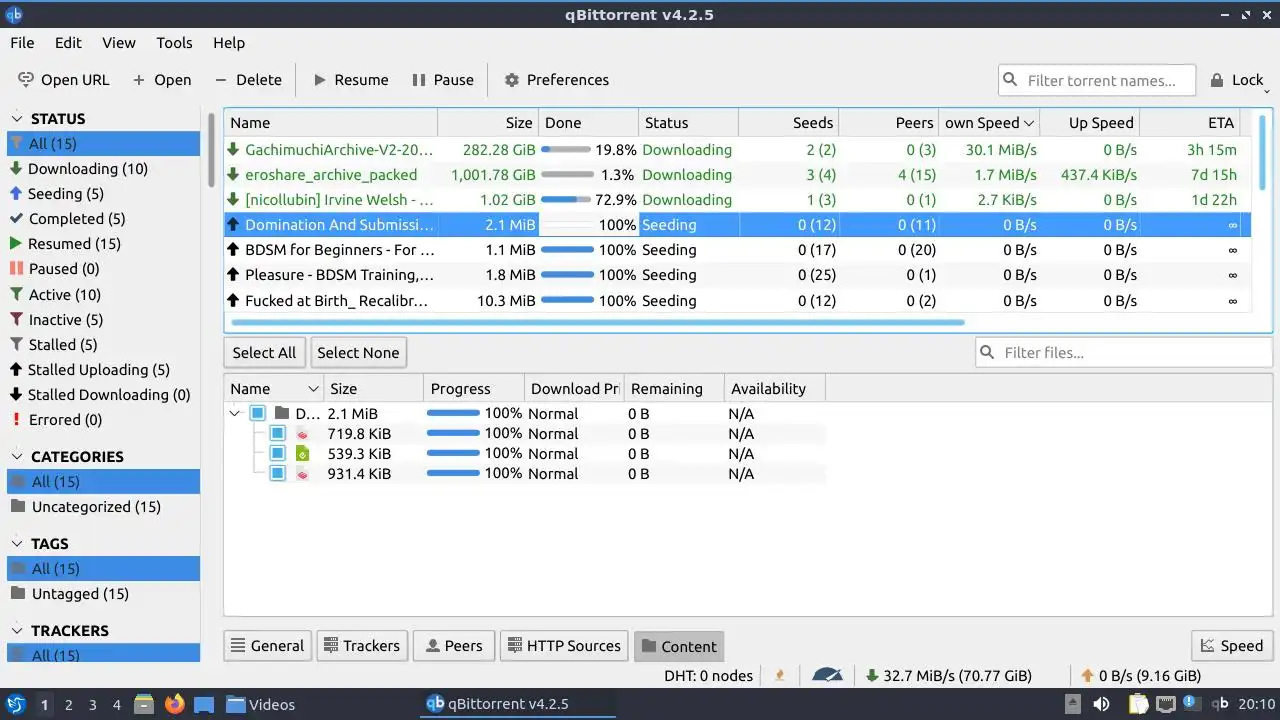Resume the selected torrent via toolbar
The height and width of the screenshot is (720, 1280).
pos(350,80)
